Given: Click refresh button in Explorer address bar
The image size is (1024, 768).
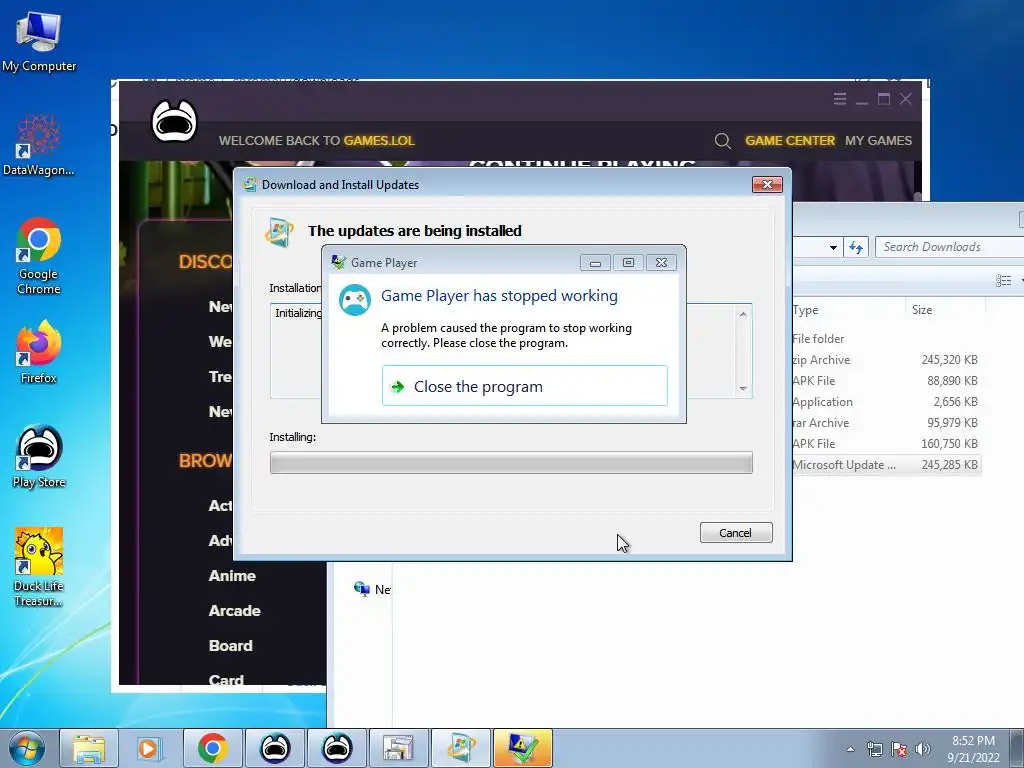Looking at the screenshot, I should [856, 248].
